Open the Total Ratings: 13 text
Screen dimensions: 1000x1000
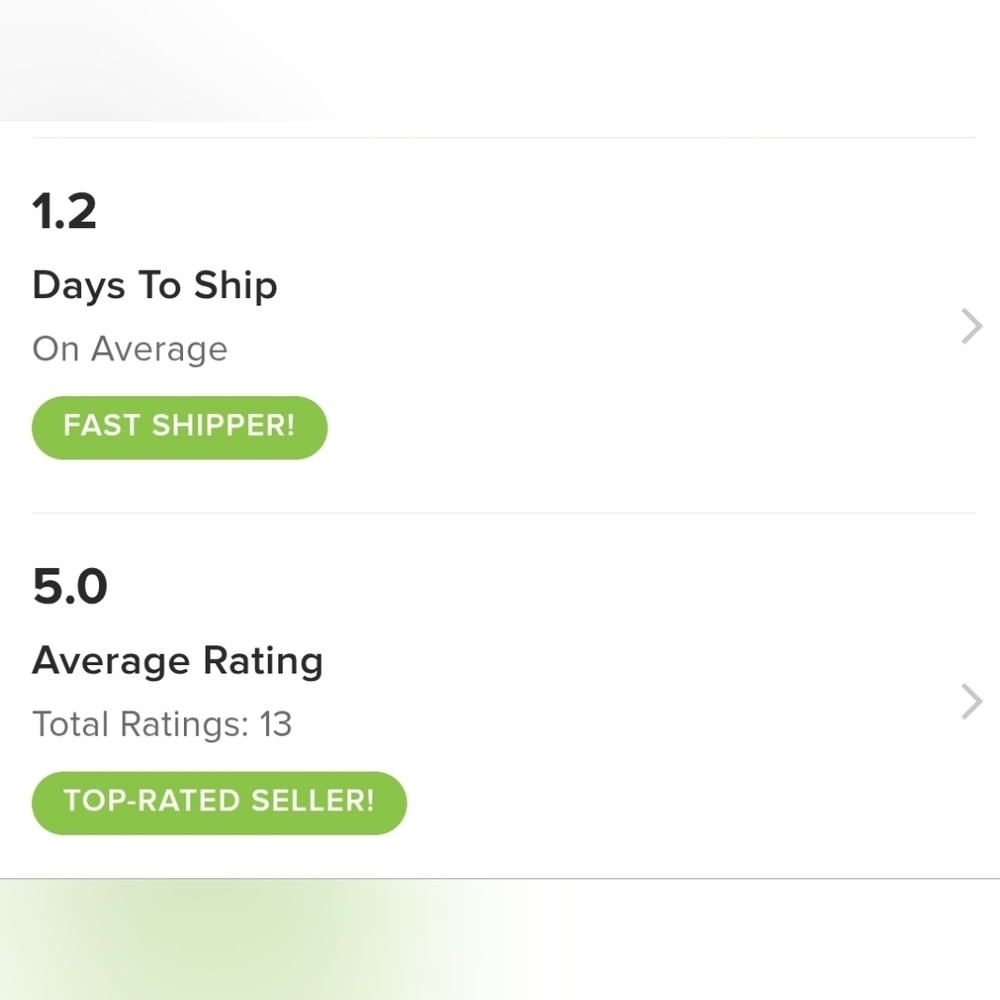pyautogui.click(x=162, y=724)
